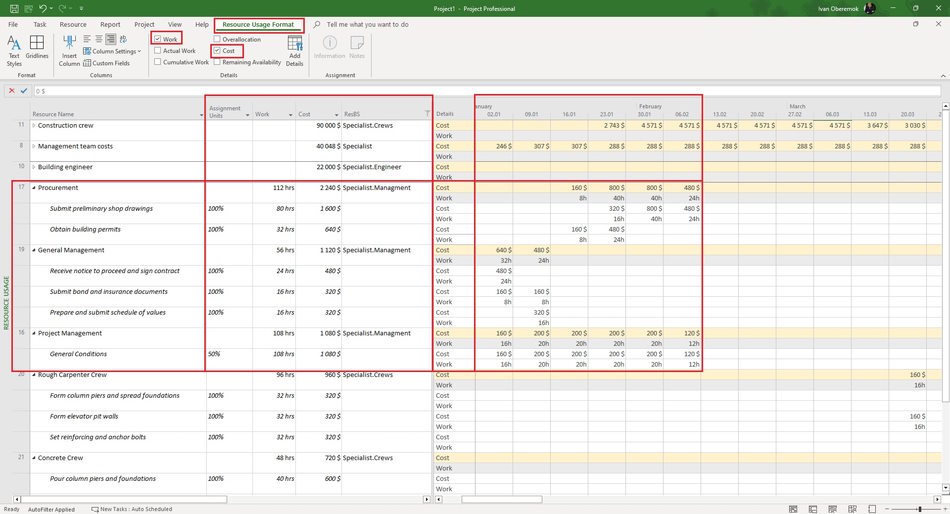The height and width of the screenshot is (514, 950).
Task: Switch to Team Planner view in status bar
Action: (x=832, y=509)
